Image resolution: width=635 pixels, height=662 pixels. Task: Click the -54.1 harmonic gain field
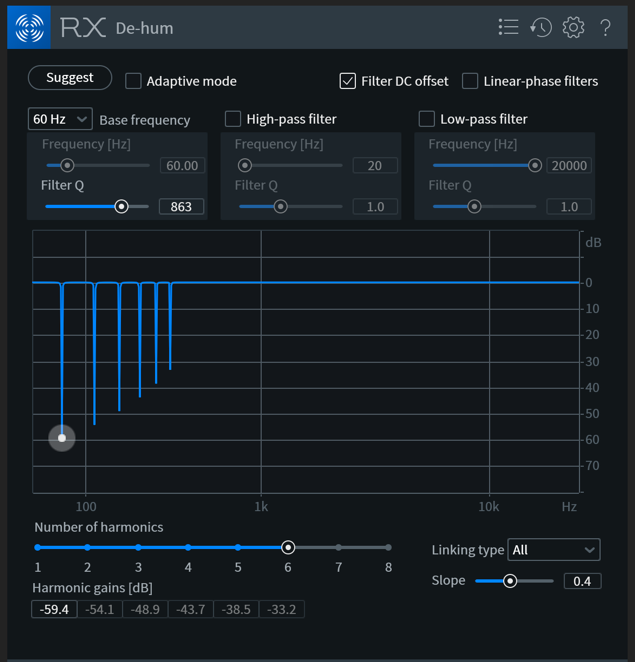point(100,609)
